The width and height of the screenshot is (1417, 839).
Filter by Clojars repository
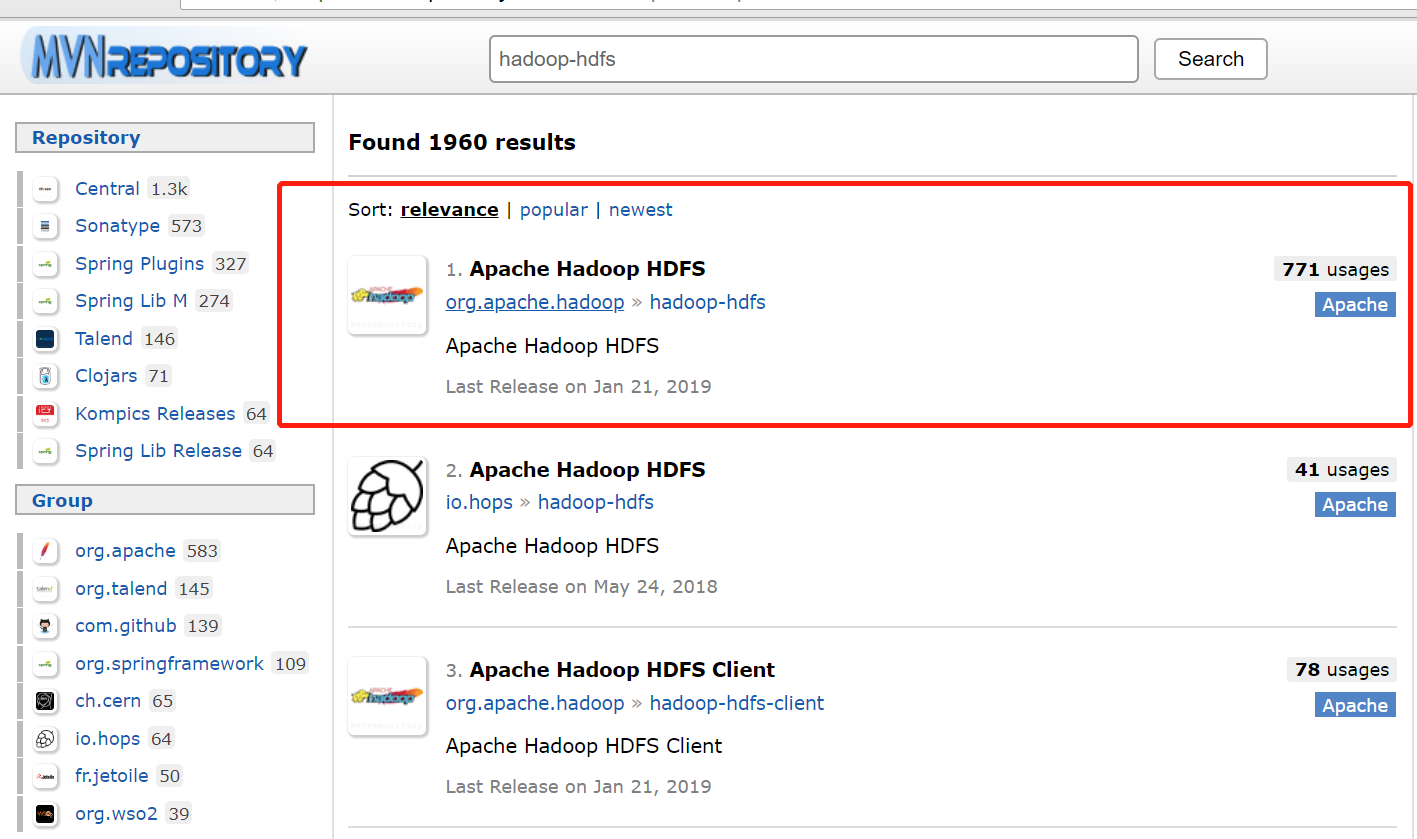coord(106,376)
